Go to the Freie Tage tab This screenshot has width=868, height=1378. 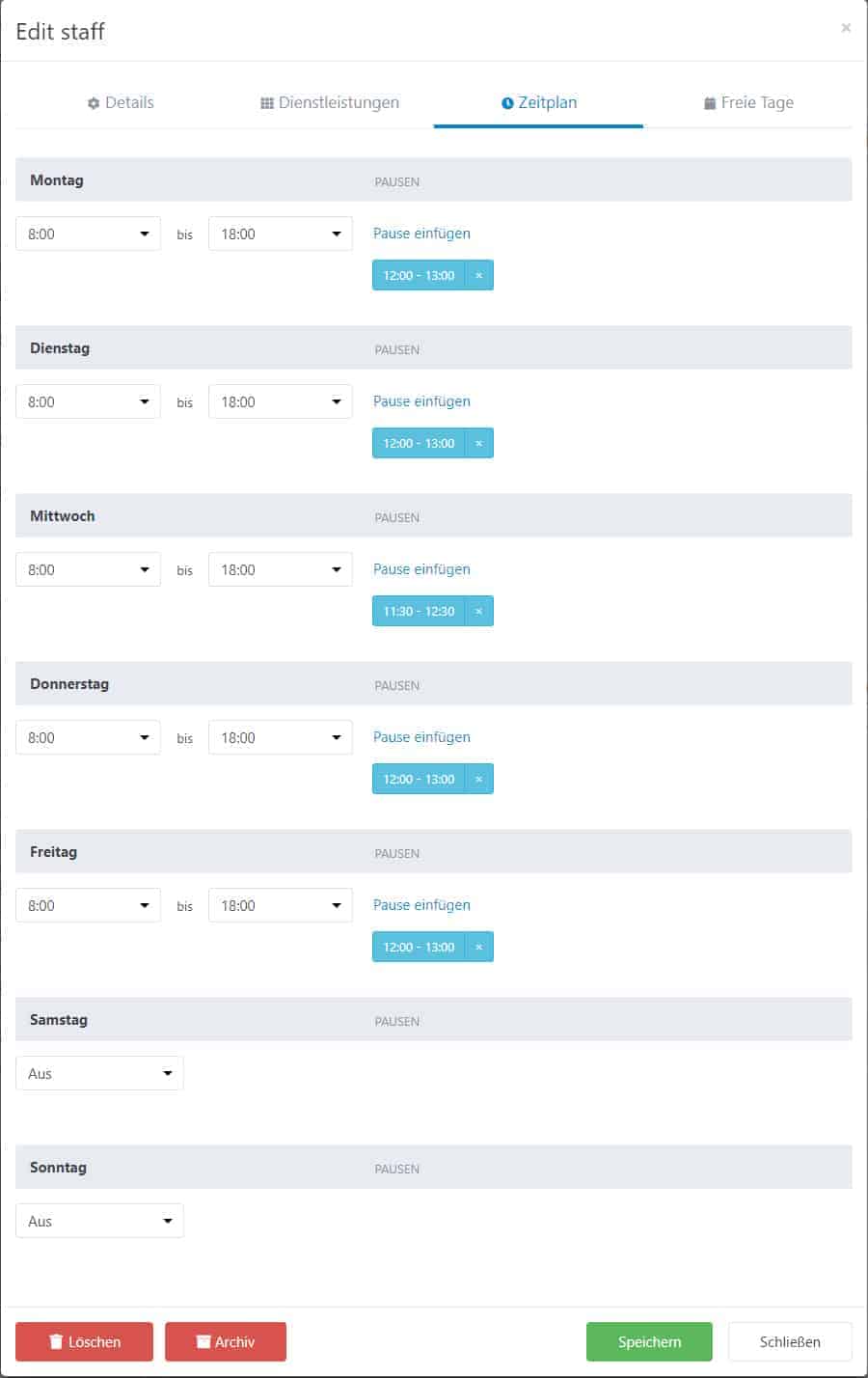pos(748,102)
